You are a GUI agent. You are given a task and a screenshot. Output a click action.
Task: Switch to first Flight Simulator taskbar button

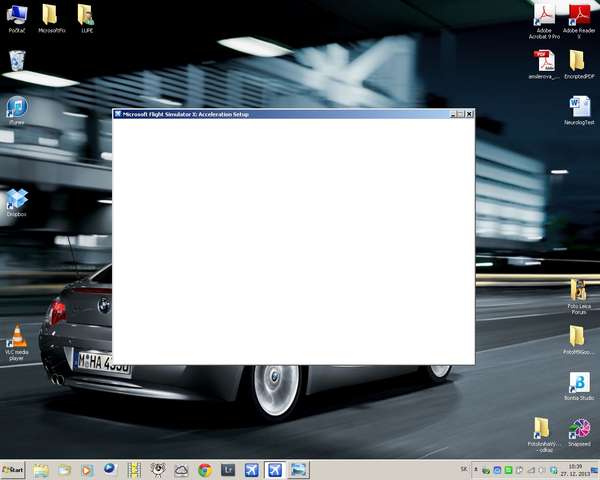click(x=251, y=470)
